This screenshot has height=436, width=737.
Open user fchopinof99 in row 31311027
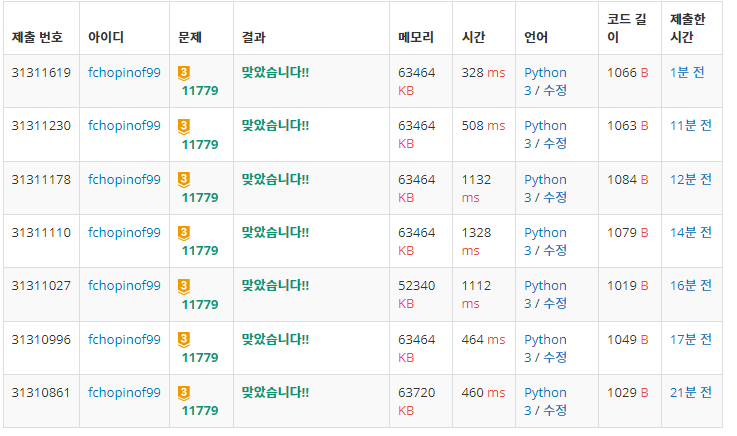point(124,286)
